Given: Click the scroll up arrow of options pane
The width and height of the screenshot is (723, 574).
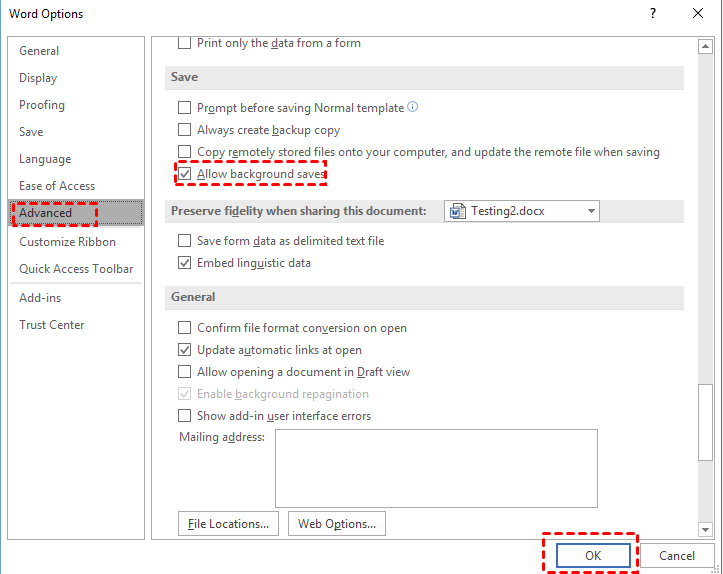Looking at the screenshot, I should (x=705, y=46).
